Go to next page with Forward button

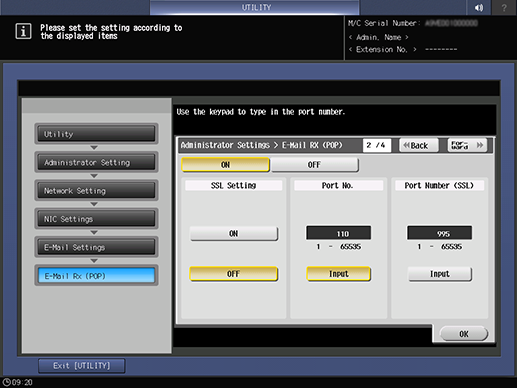[x=467, y=145]
